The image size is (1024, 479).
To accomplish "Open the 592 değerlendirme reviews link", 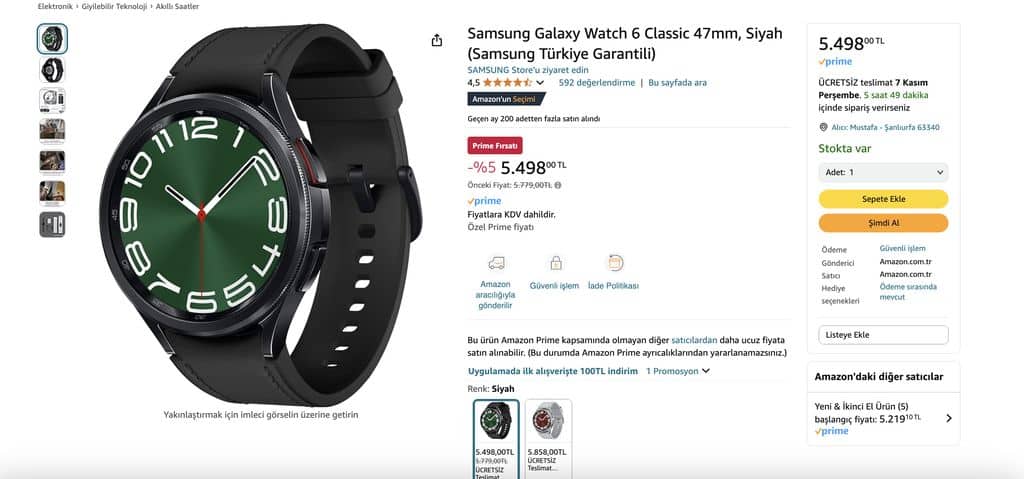I will tap(597, 83).
